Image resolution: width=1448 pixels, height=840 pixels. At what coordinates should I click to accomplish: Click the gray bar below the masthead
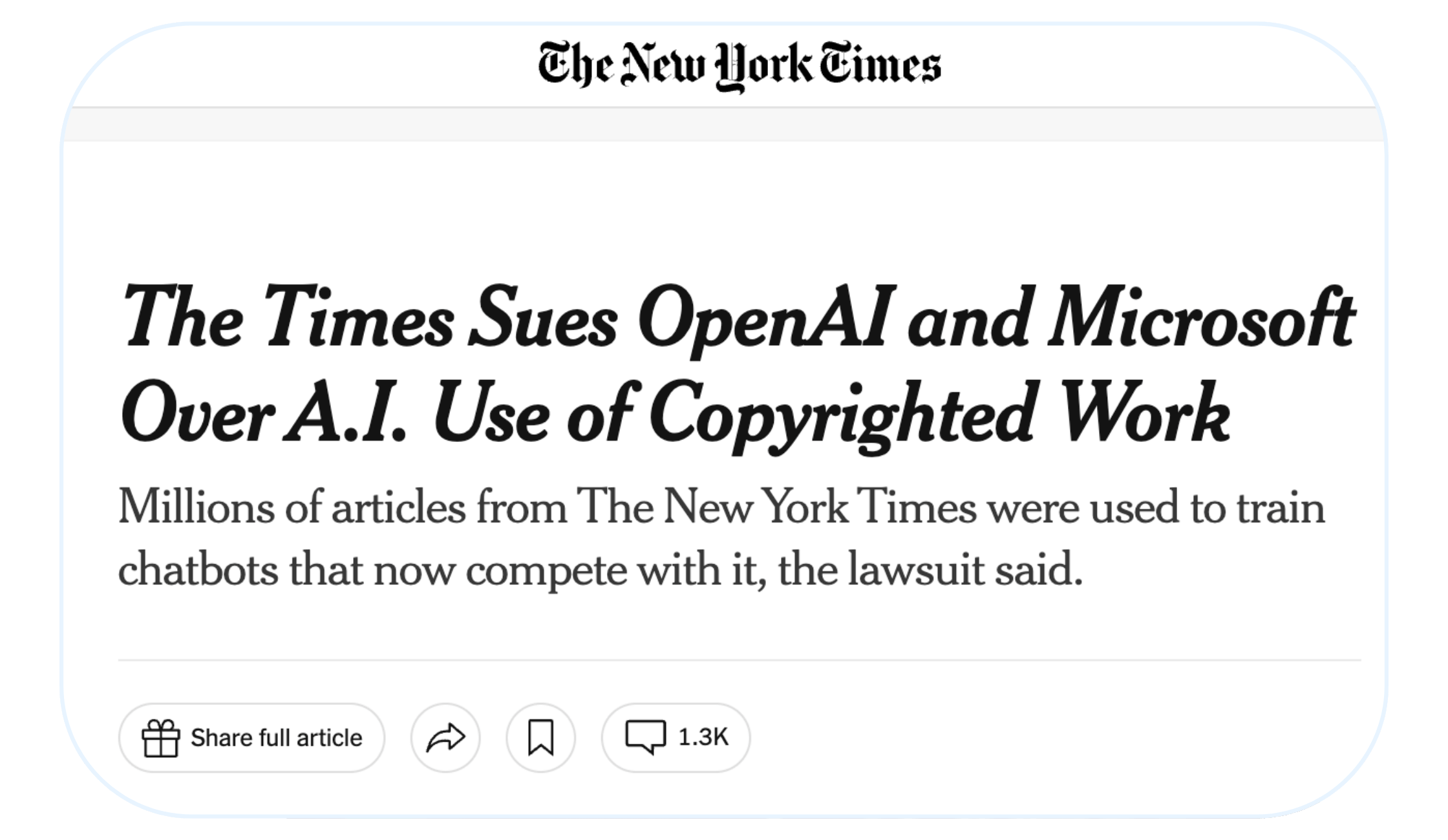point(724,125)
